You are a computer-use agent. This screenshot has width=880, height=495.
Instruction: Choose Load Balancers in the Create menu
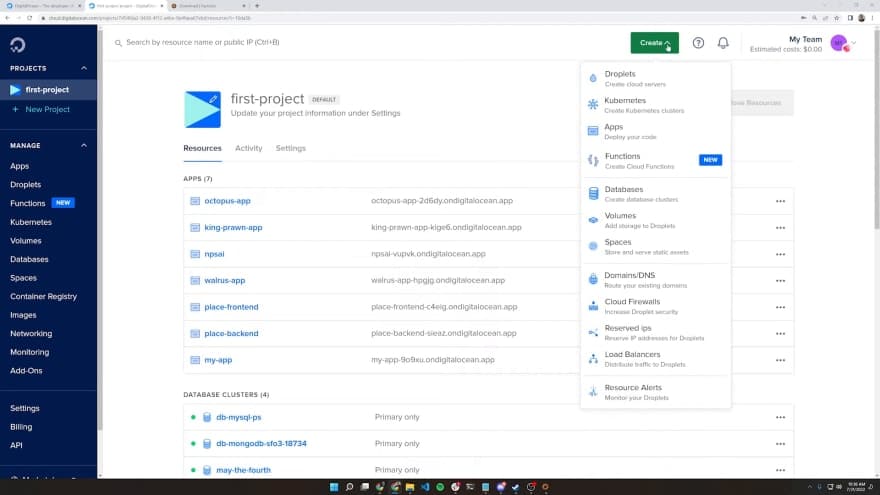(656, 359)
